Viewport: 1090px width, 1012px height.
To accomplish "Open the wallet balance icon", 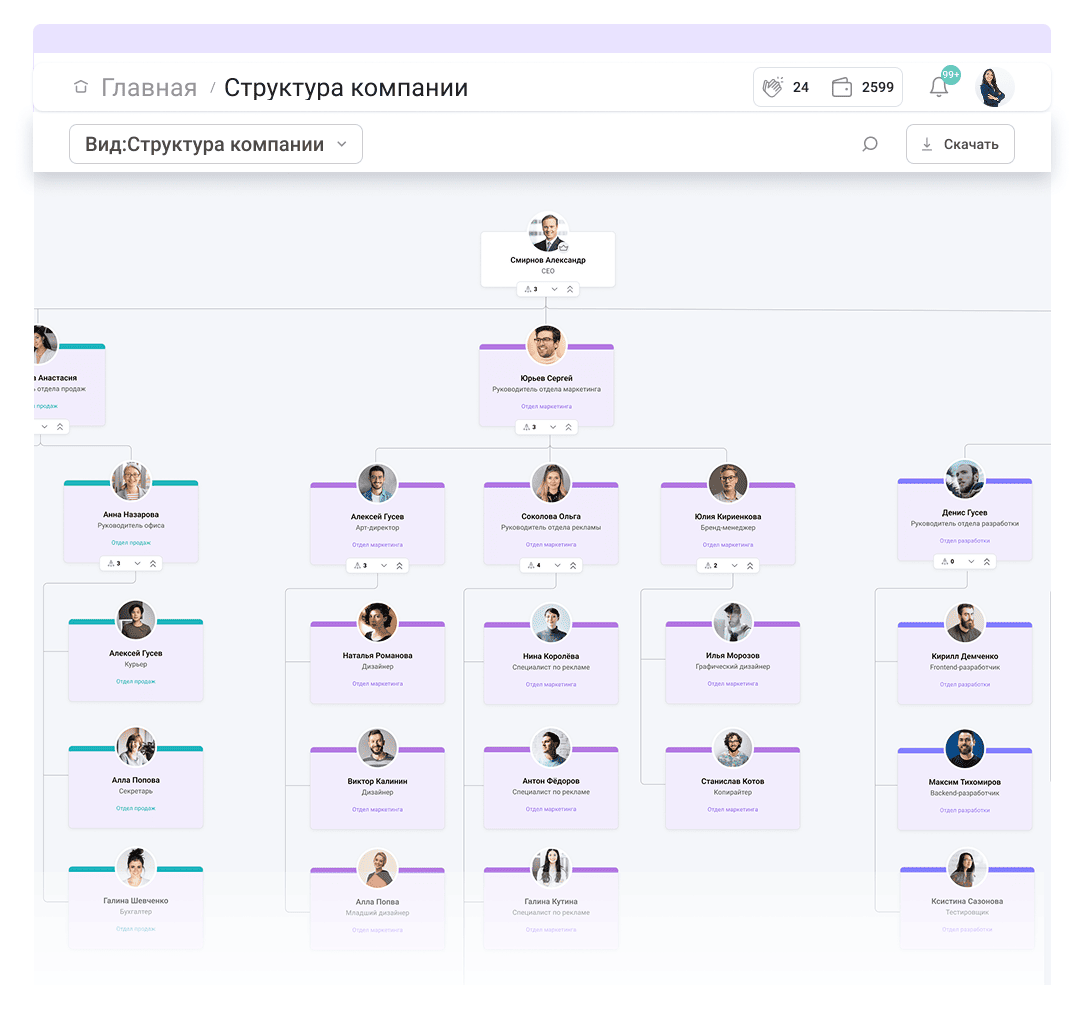I will click(x=840, y=87).
